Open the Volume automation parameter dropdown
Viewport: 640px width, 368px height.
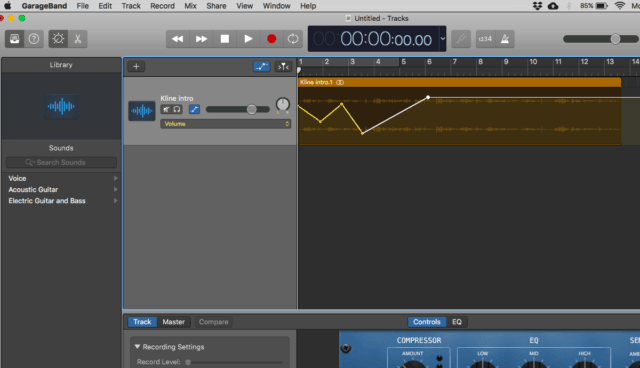tap(226, 124)
